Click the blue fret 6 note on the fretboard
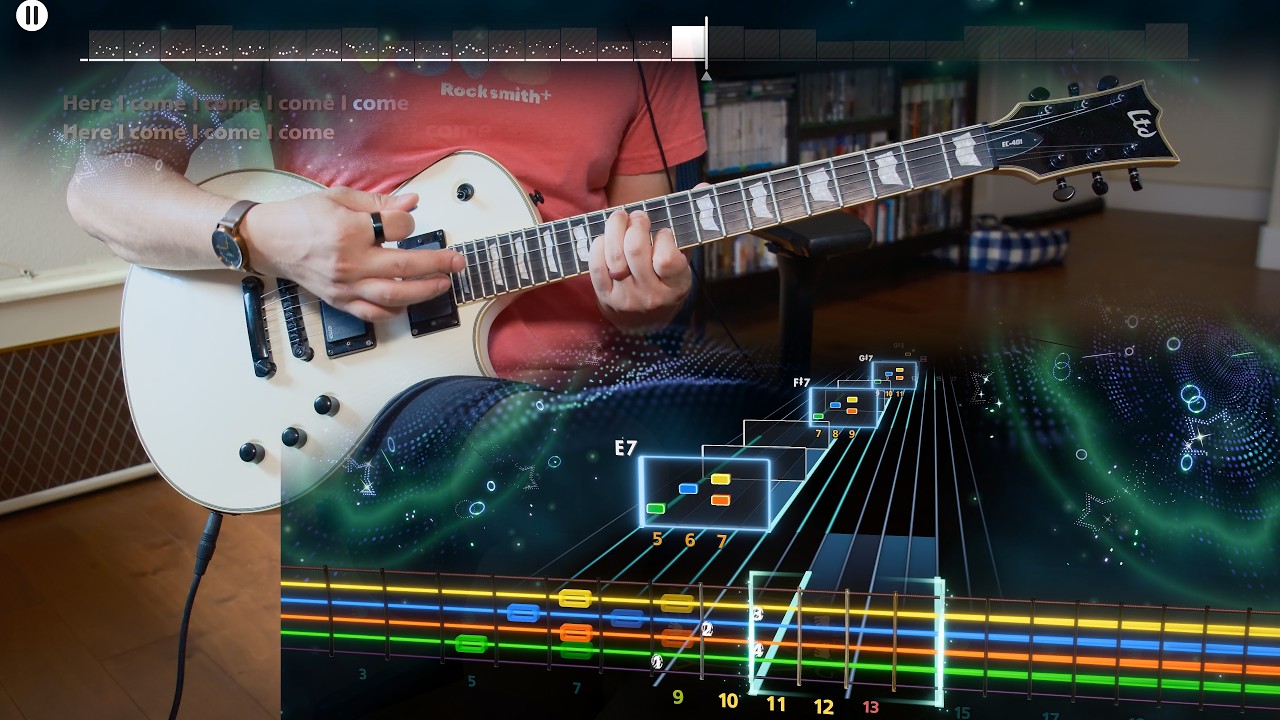Screen dimensions: 1280x720 point(523,613)
